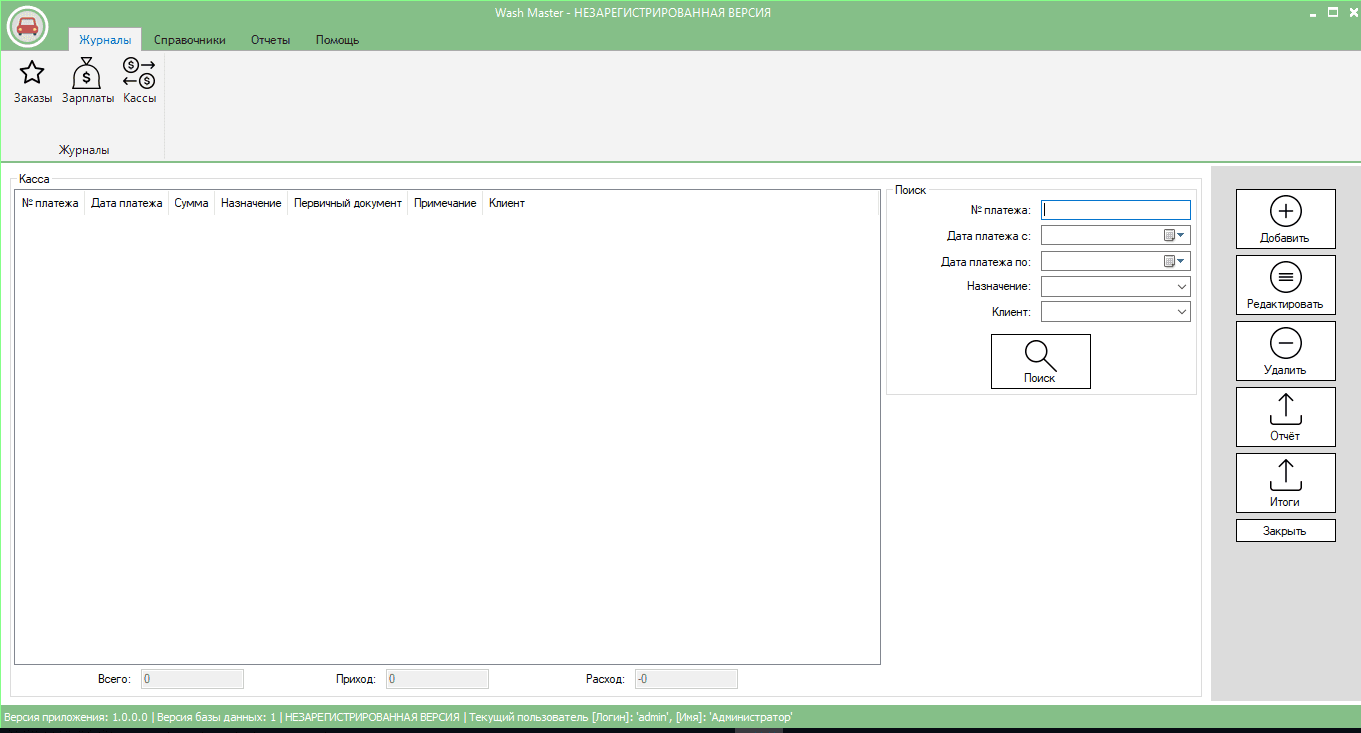Click the Удалить minus icon button
The image size is (1361, 733).
click(1285, 351)
